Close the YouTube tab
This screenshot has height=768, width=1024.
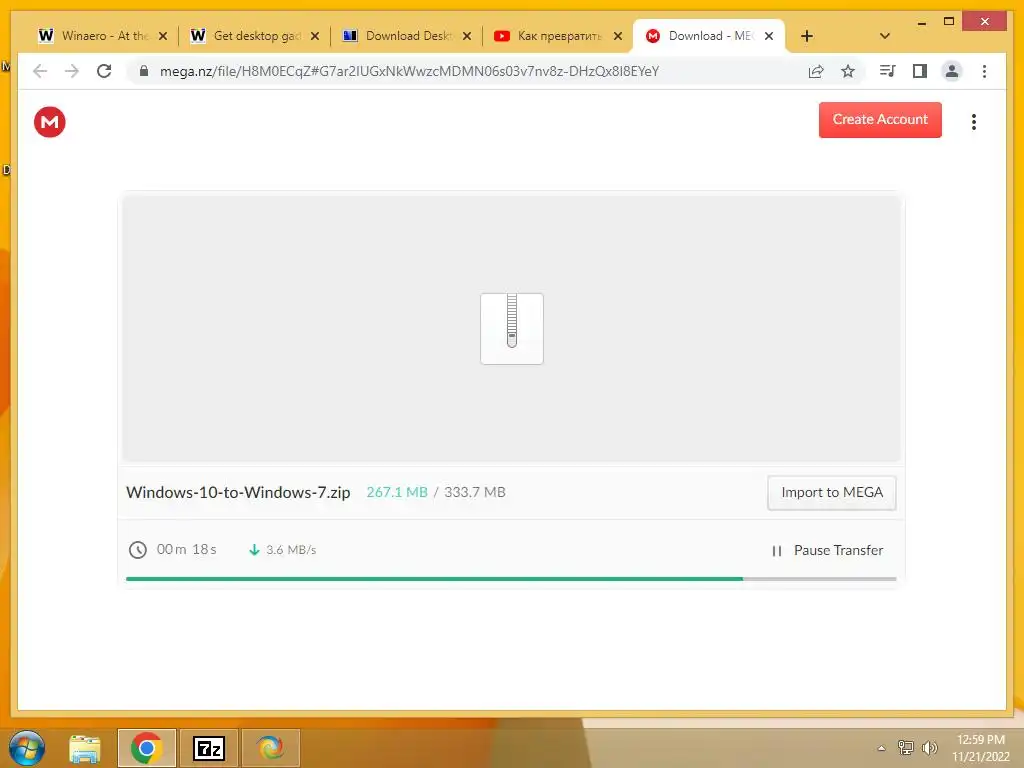click(x=618, y=36)
